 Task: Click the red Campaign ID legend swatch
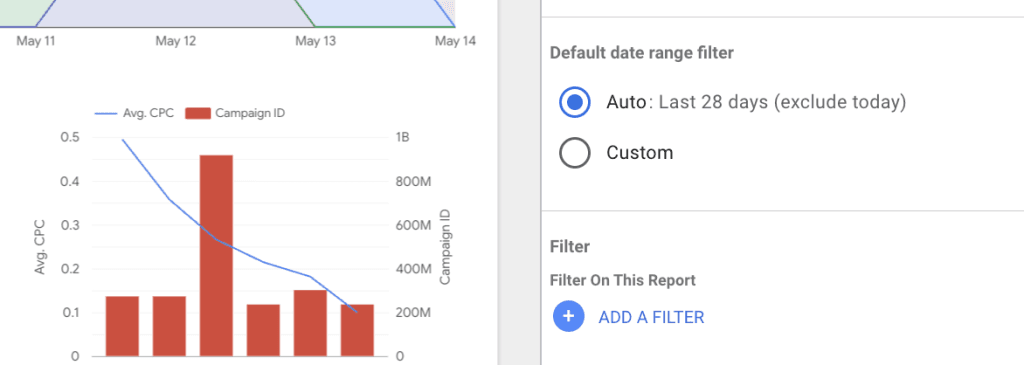point(199,113)
